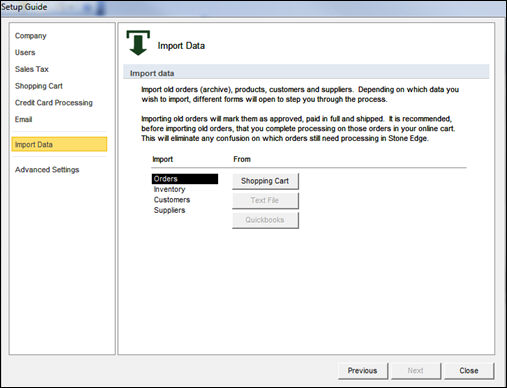Choose Customers in the Import list
The width and height of the screenshot is (507, 388).
(172, 200)
